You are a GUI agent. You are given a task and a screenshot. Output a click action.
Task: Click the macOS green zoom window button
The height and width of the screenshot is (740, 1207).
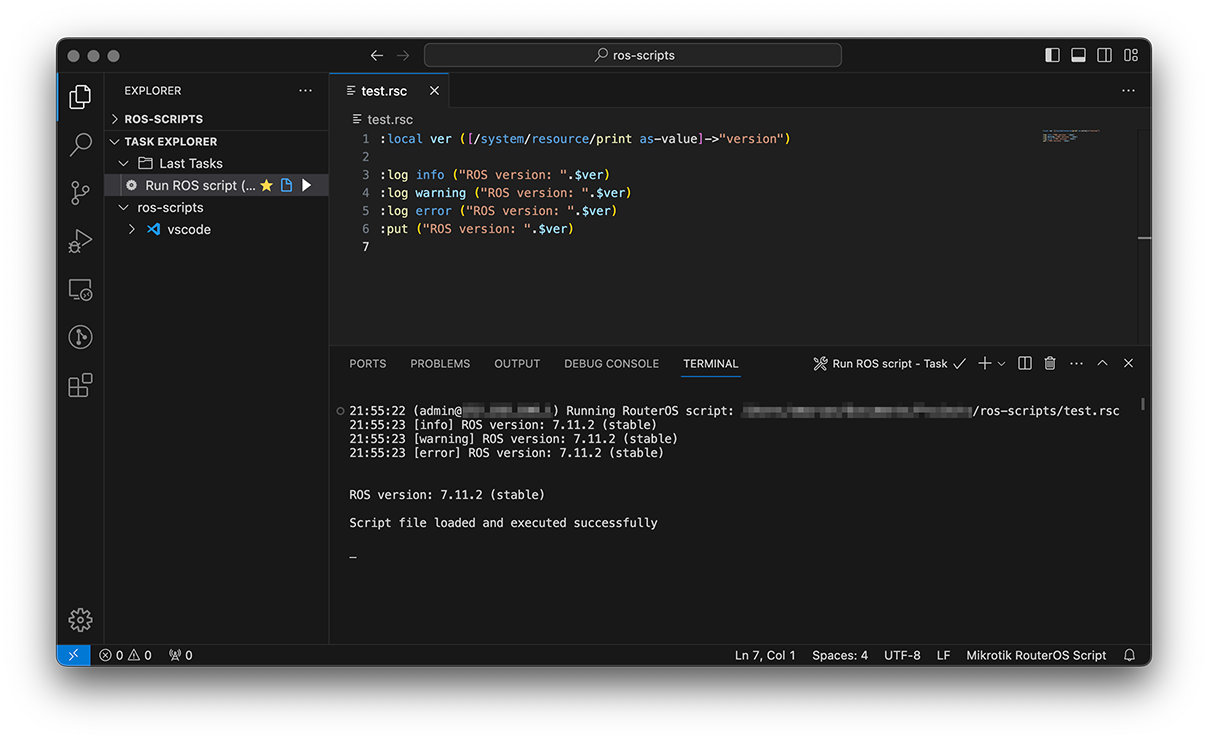tap(113, 56)
